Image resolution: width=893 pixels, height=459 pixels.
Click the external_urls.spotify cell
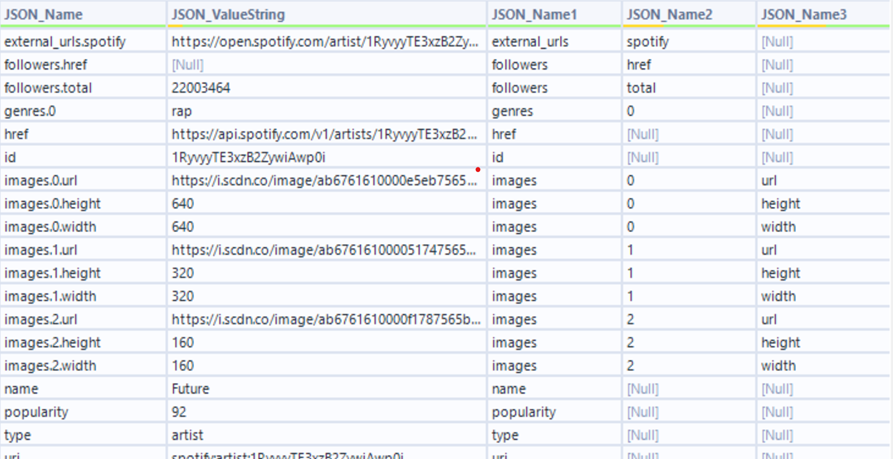coord(83,41)
